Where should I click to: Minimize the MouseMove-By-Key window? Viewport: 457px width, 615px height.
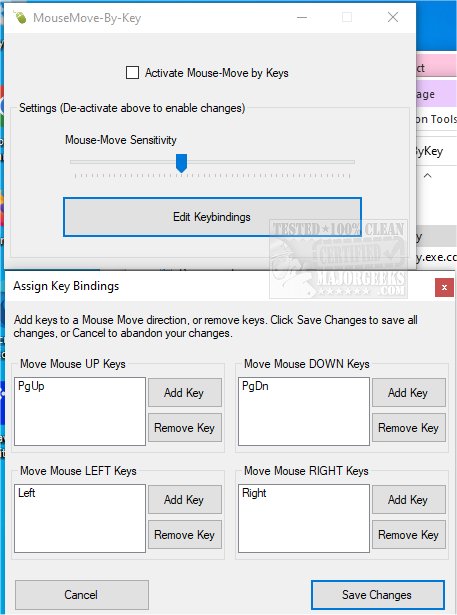click(302, 17)
